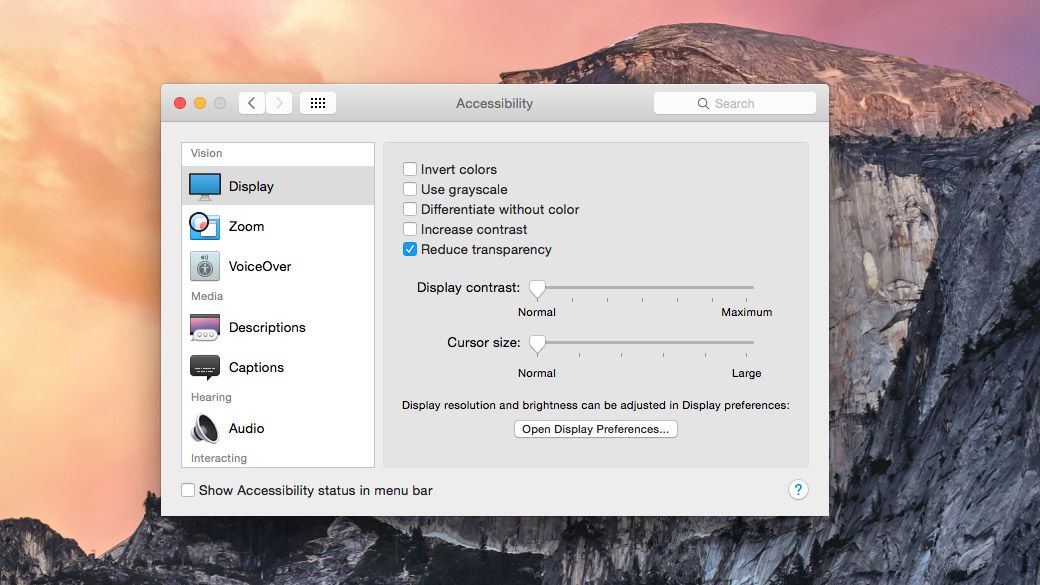Enable Invert colors
1040x585 pixels.
coord(410,169)
